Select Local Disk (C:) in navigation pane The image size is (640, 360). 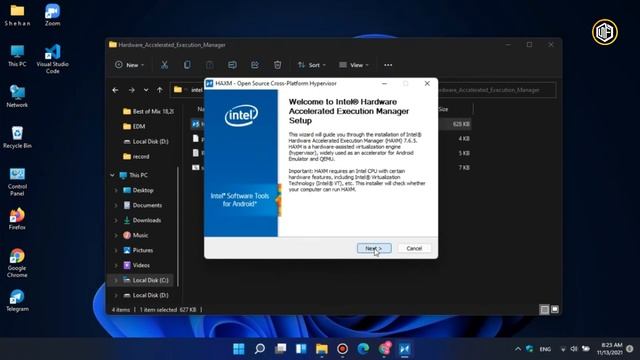pyautogui.click(x=146, y=280)
